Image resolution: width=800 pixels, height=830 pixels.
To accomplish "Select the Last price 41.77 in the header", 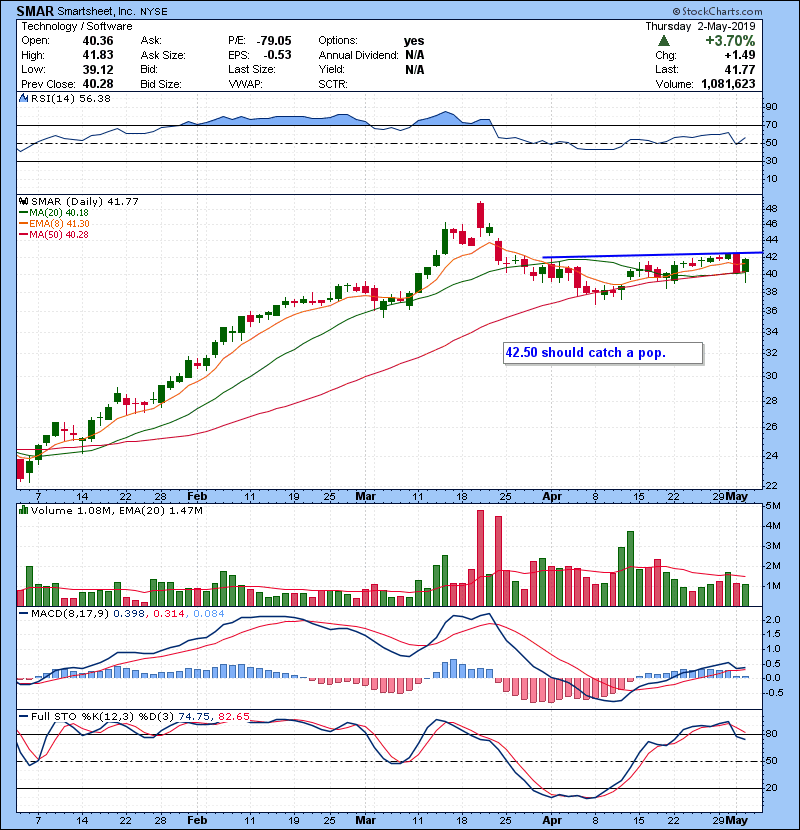I will 740,69.
